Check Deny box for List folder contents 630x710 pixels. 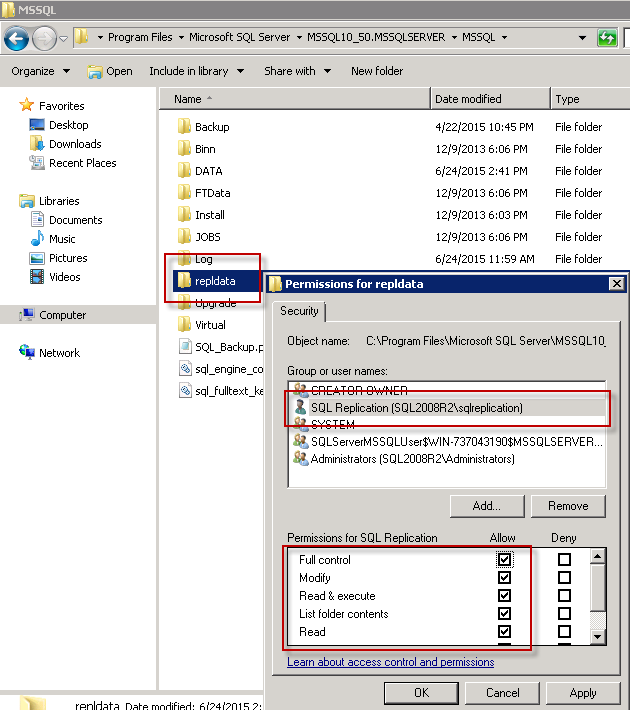[564, 614]
